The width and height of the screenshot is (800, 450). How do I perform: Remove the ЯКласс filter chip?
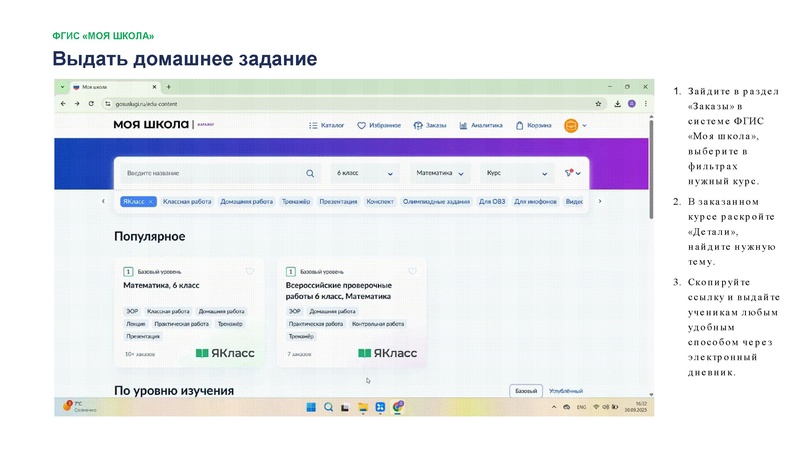151,202
